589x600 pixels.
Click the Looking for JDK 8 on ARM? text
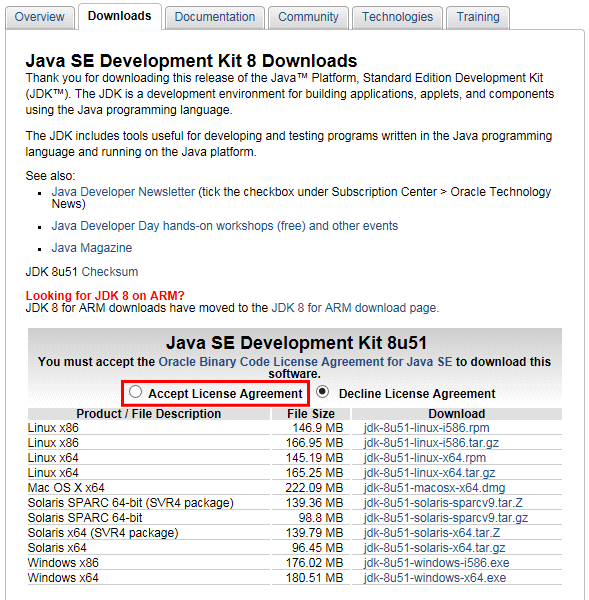point(105,295)
